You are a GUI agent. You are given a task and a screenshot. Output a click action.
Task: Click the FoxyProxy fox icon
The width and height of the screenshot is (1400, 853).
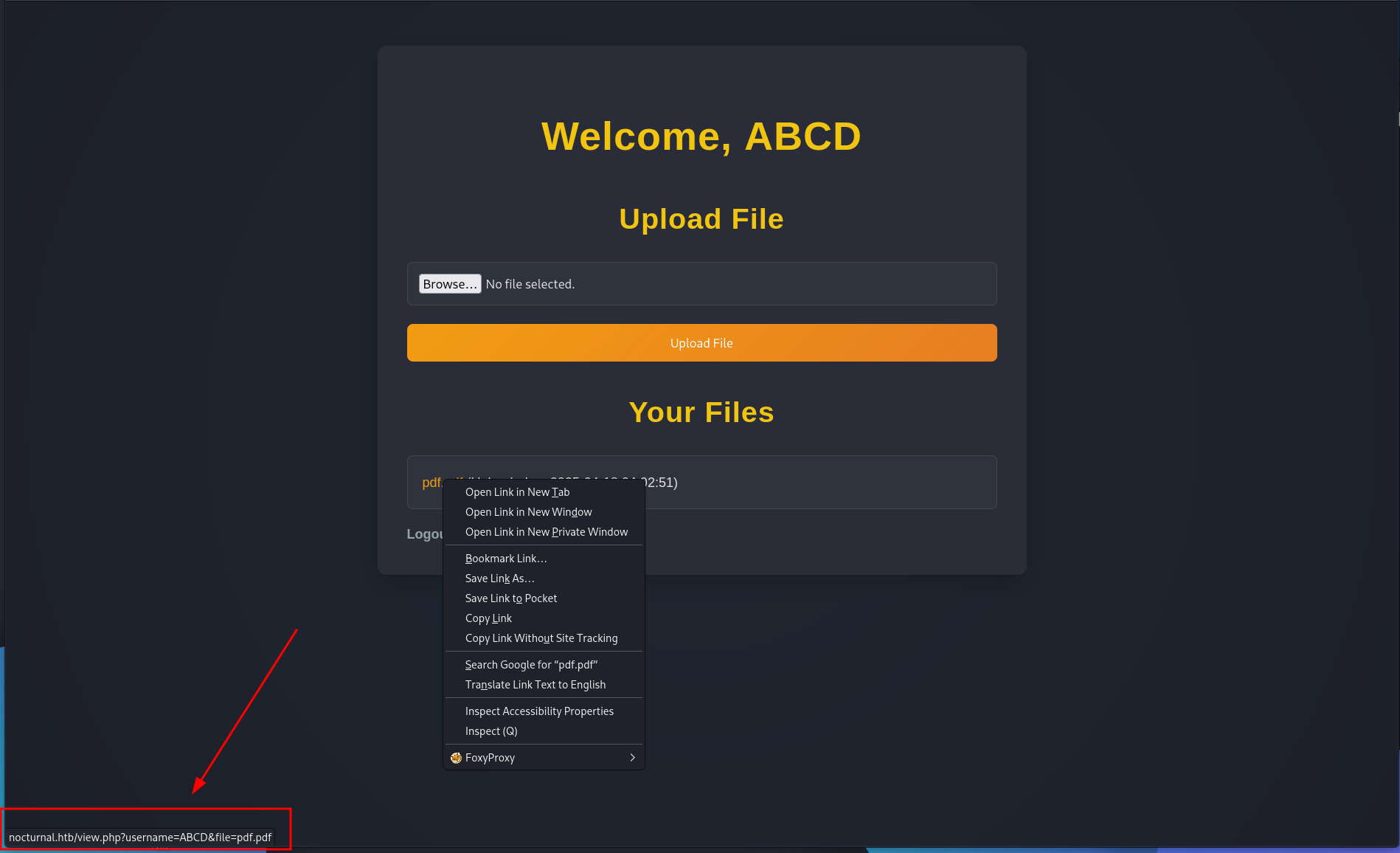456,758
